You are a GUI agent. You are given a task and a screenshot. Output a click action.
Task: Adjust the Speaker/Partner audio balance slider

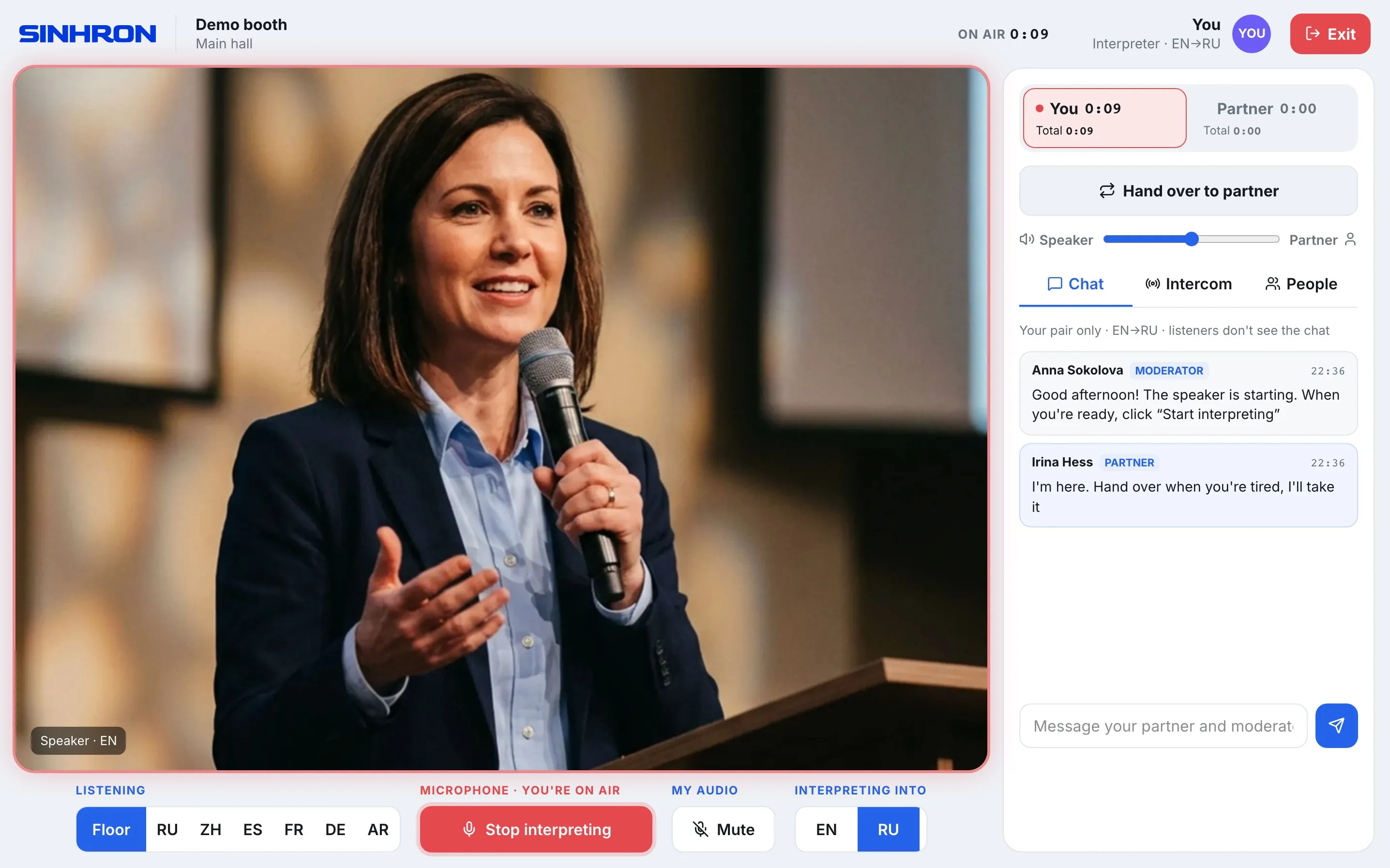tap(1191, 239)
